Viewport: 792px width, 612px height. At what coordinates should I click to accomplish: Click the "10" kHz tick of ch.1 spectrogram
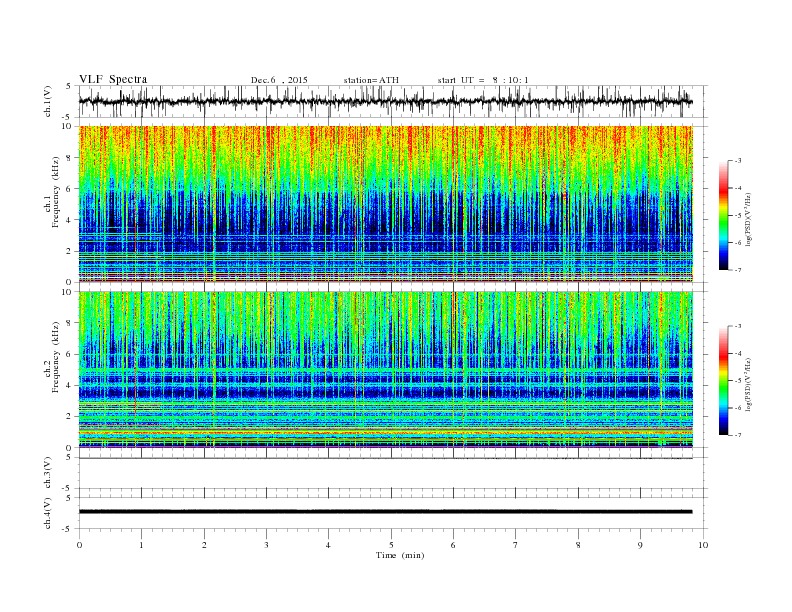tap(68, 126)
